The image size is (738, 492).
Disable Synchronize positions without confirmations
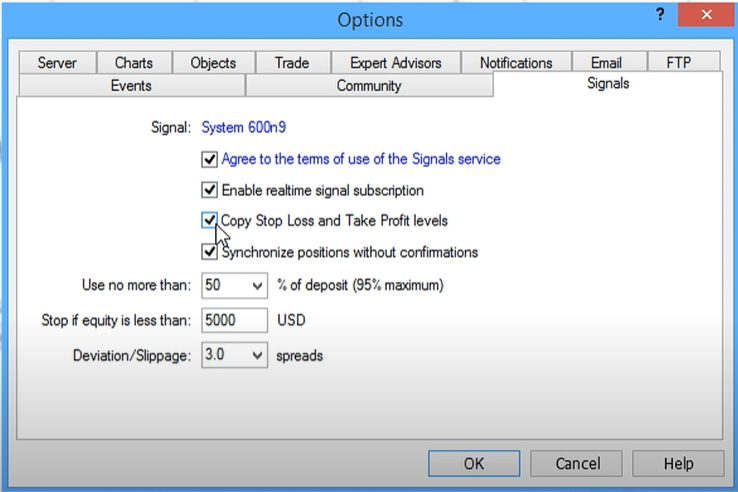[209, 252]
